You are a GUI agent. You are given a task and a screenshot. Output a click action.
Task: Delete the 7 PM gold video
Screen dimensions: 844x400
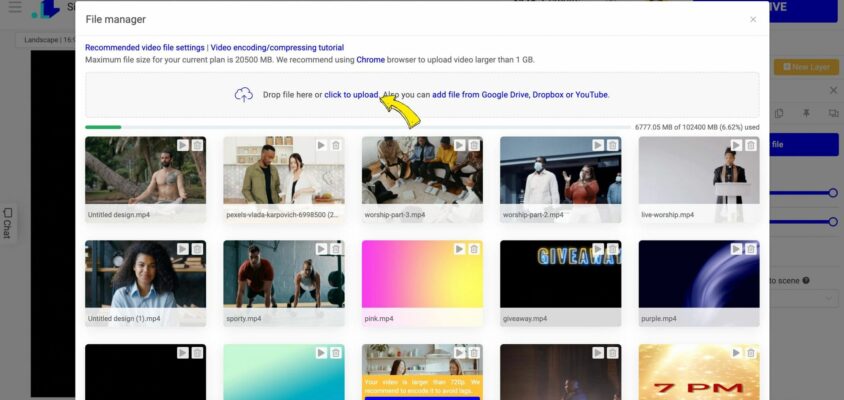[x=751, y=353]
